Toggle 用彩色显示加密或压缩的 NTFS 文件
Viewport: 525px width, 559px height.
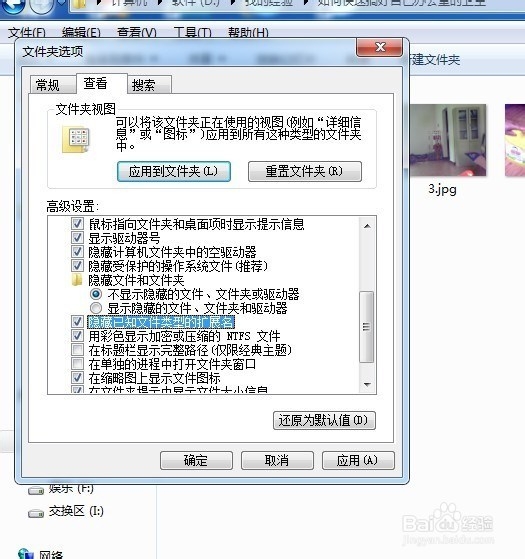[x=77, y=335]
